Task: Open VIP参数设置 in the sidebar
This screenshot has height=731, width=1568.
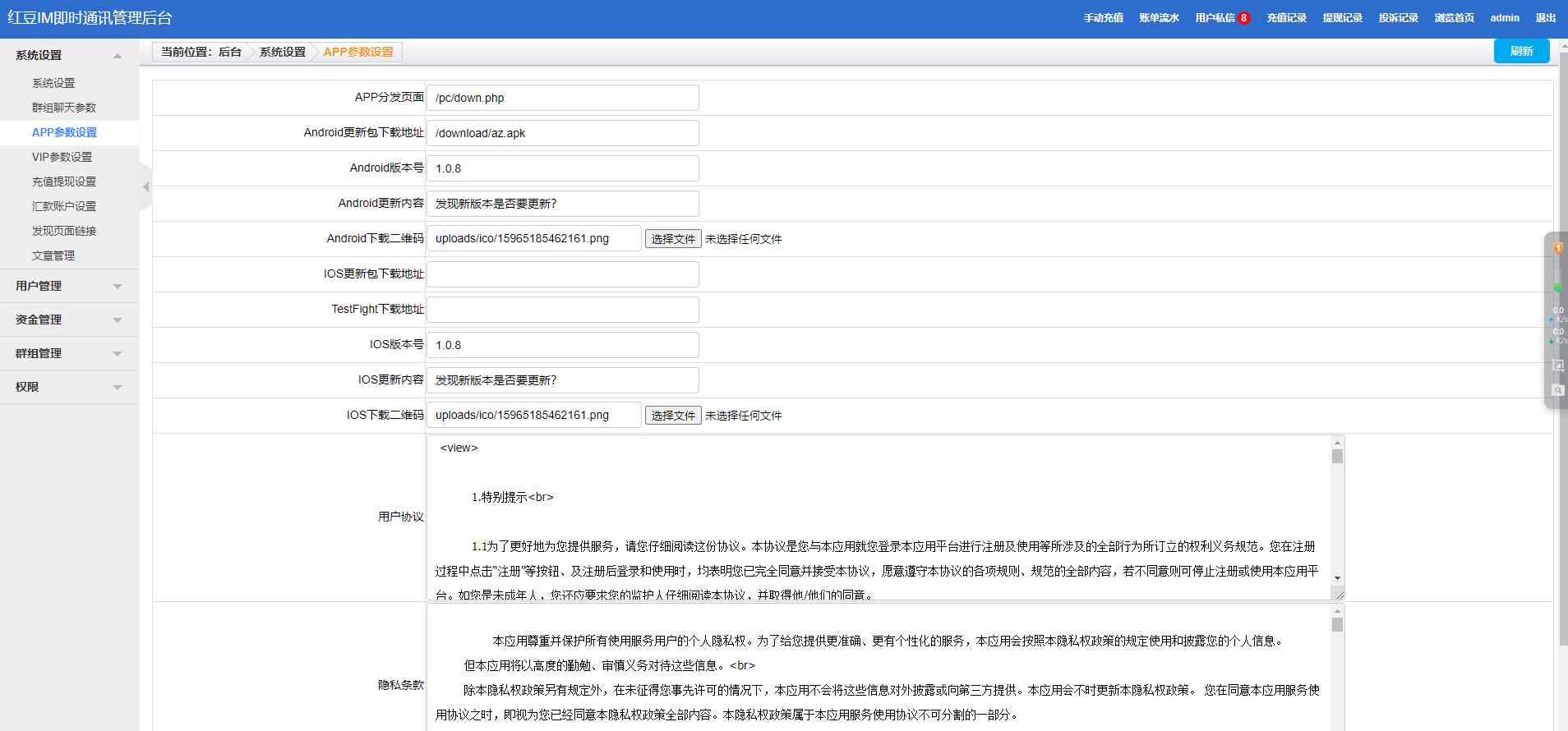Action: 62,157
